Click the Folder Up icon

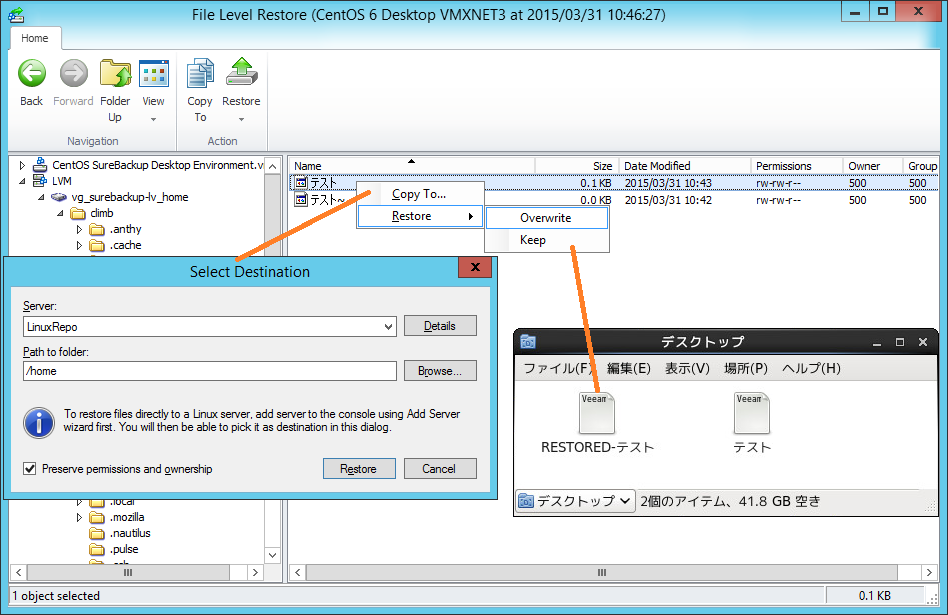point(115,74)
